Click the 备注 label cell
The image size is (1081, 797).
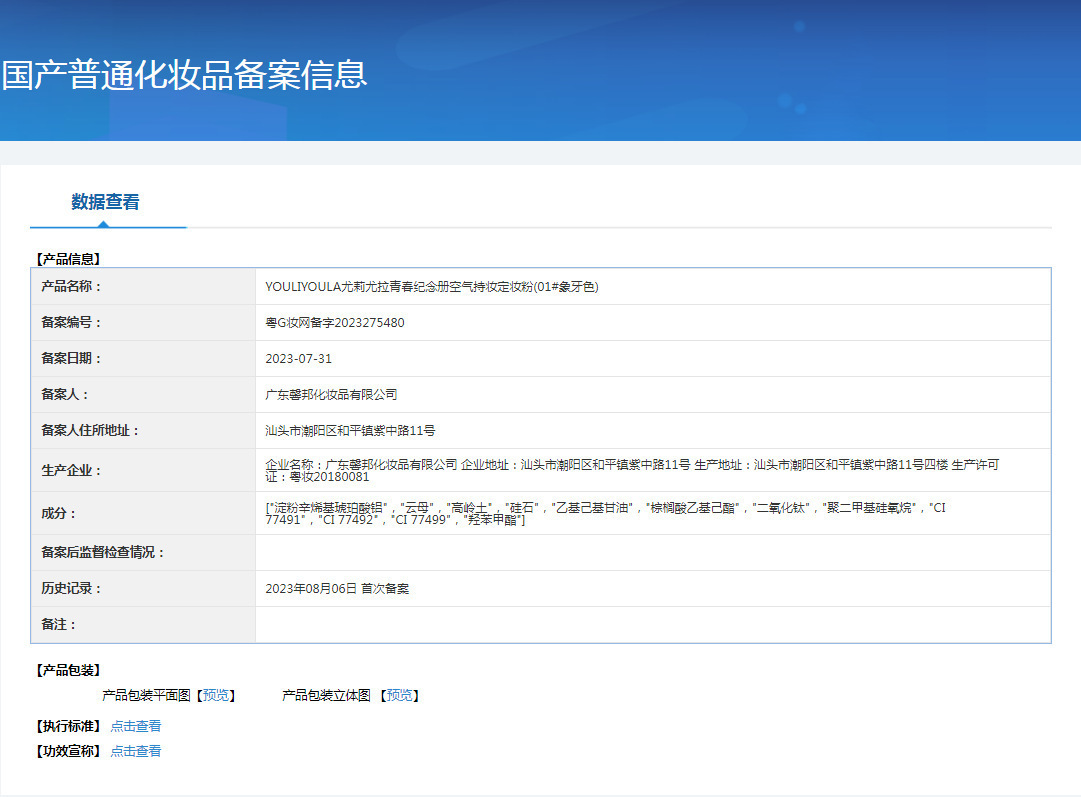click(x=143, y=625)
